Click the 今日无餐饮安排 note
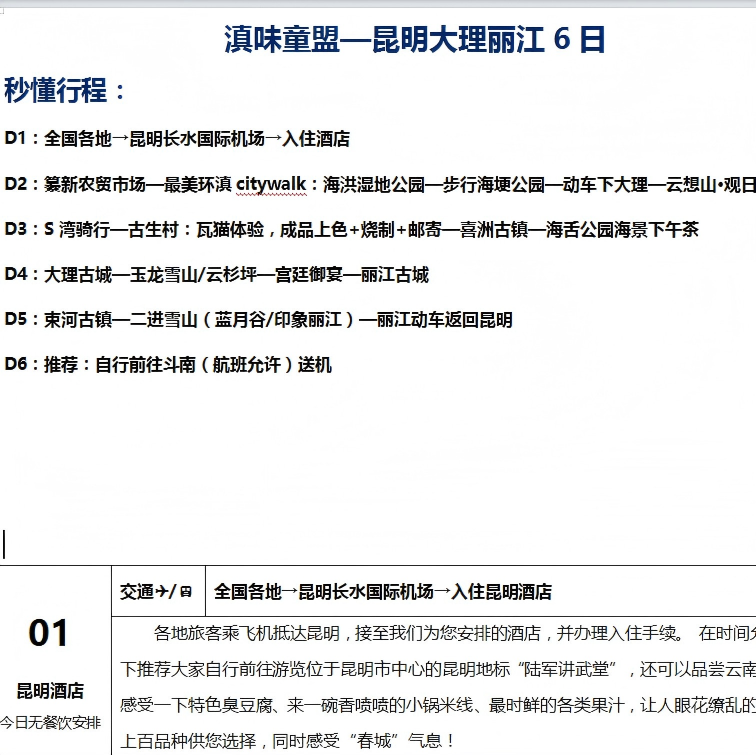756x756 pixels. (49, 722)
